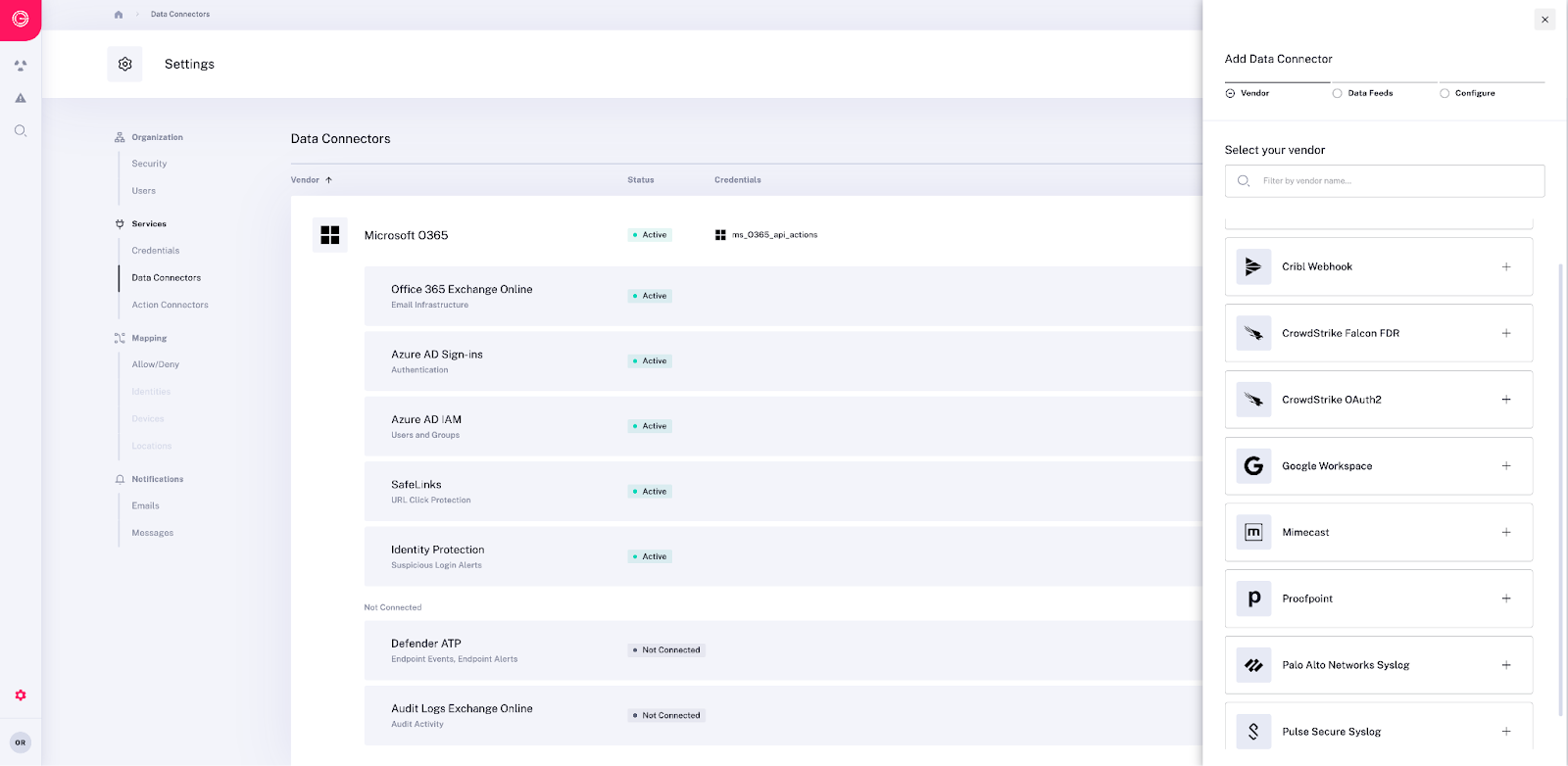1568x766 pixels.
Task: Open the SafeLinks feed
Action: [x=783, y=492]
